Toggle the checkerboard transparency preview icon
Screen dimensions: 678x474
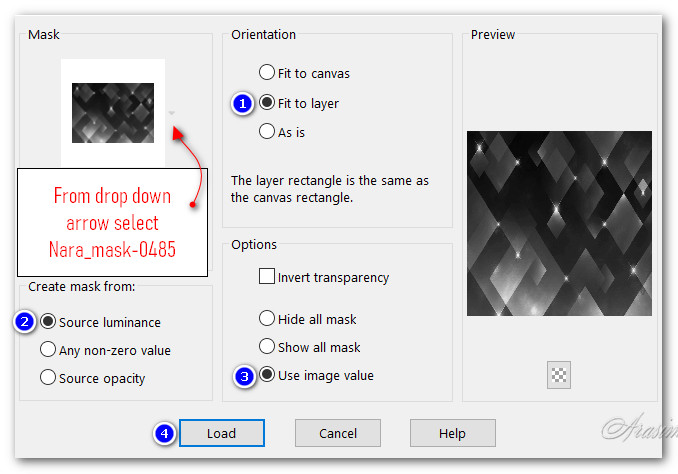558,375
